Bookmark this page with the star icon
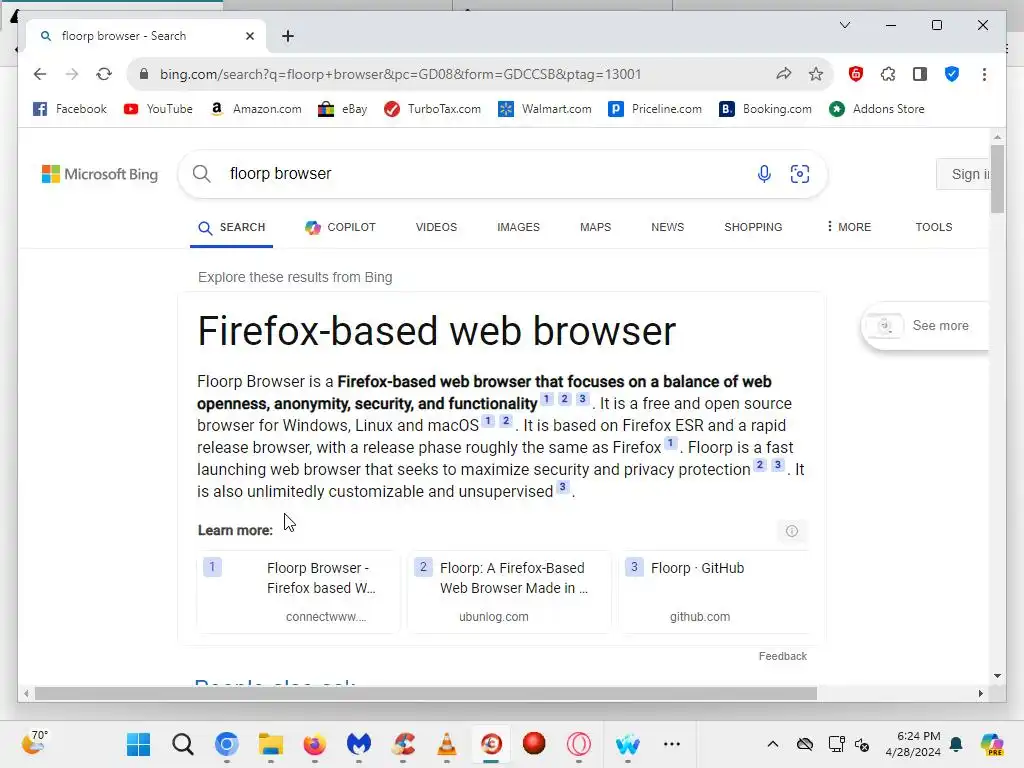1024x768 pixels. 816,74
